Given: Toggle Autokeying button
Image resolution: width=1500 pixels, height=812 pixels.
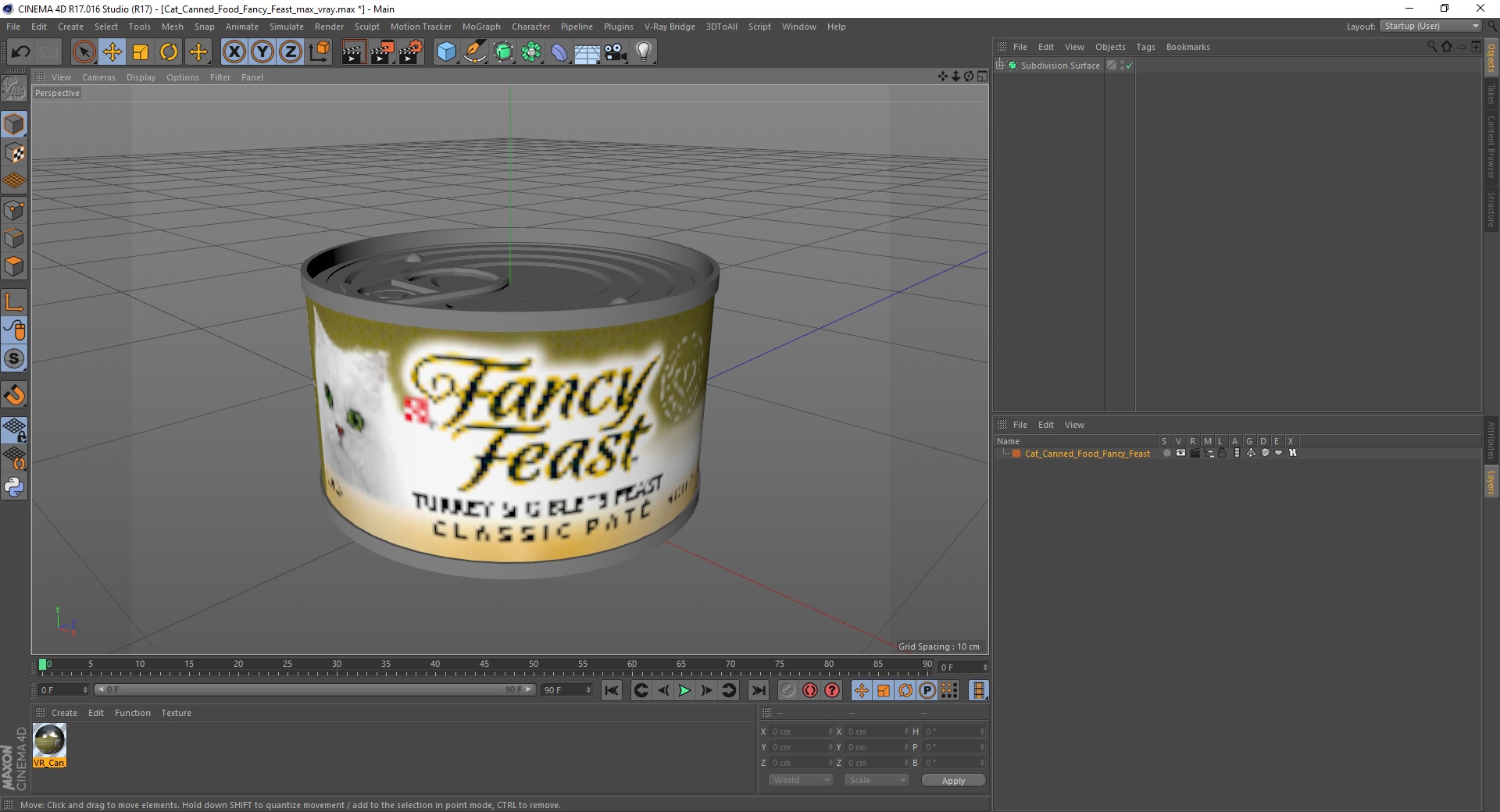Looking at the screenshot, I should (810, 690).
